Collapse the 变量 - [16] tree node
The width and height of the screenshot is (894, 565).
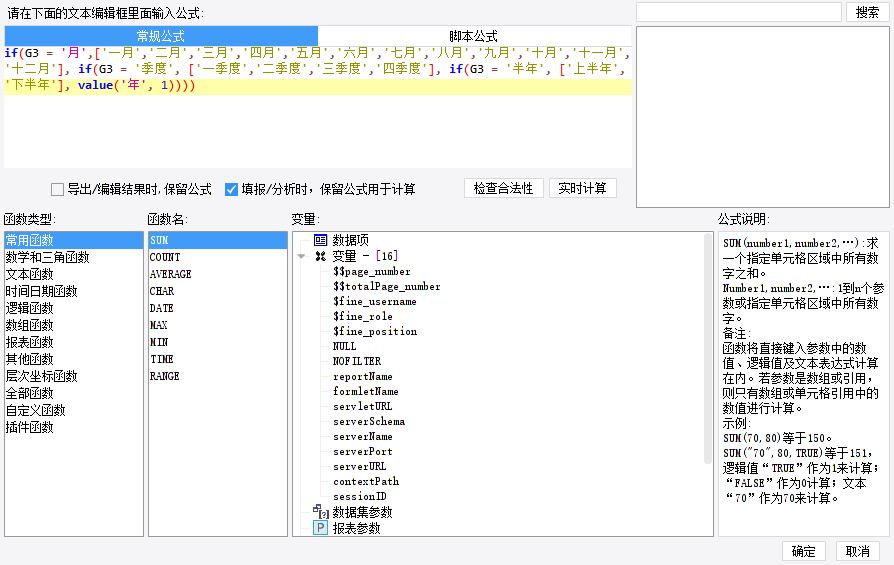point(301,257)
